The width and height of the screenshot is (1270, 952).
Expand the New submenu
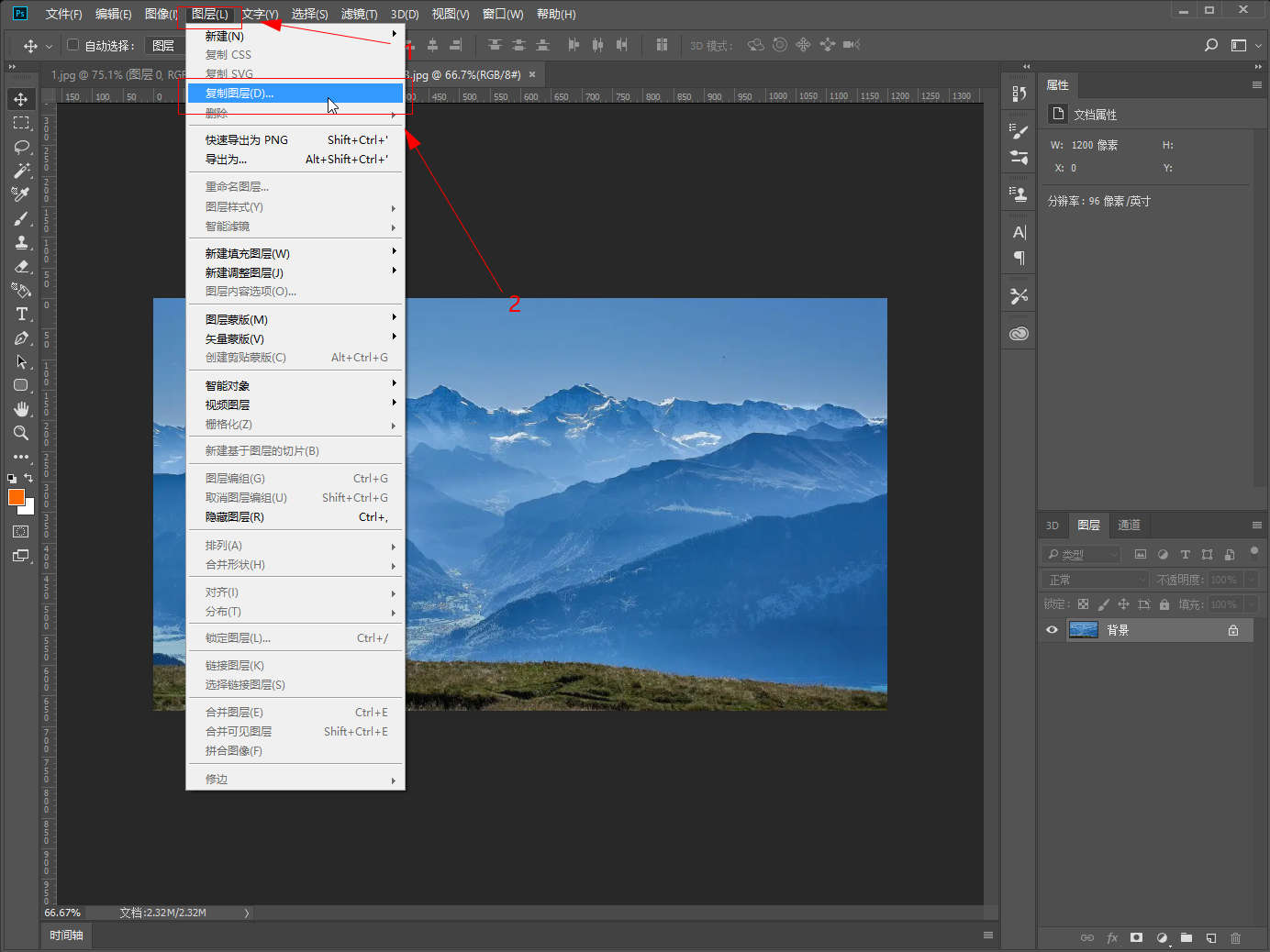click(295, 36)
